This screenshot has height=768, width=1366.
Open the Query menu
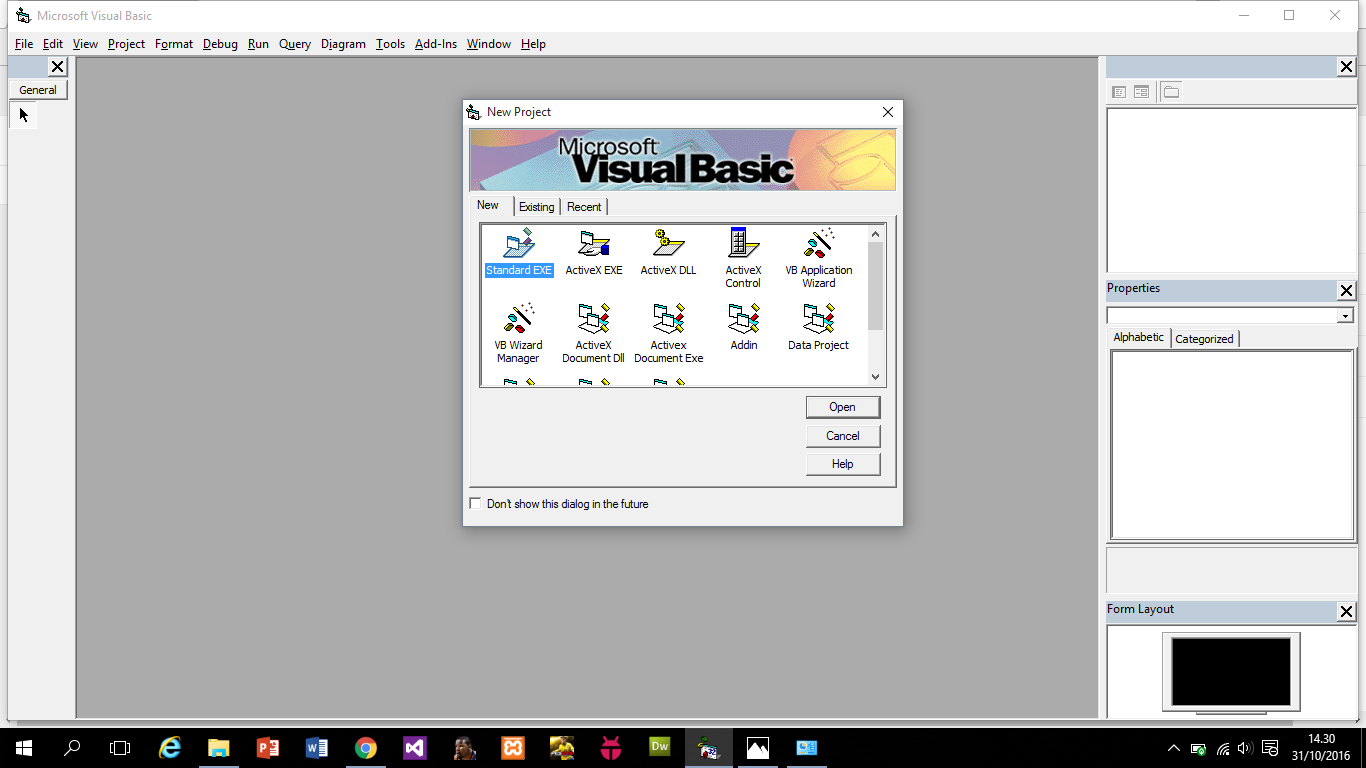coord(295,44)
